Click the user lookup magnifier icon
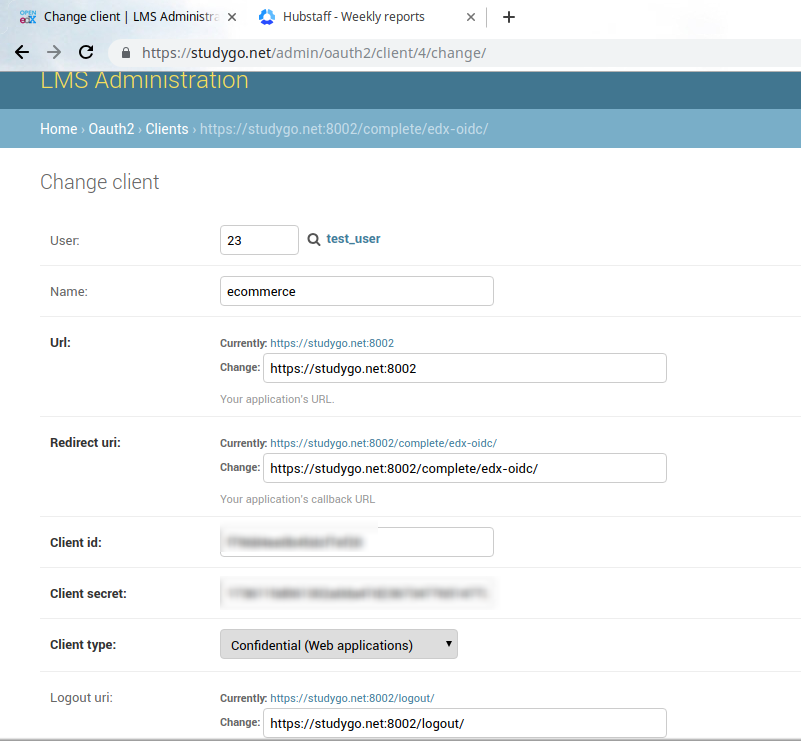 click(x=313, y=240)
